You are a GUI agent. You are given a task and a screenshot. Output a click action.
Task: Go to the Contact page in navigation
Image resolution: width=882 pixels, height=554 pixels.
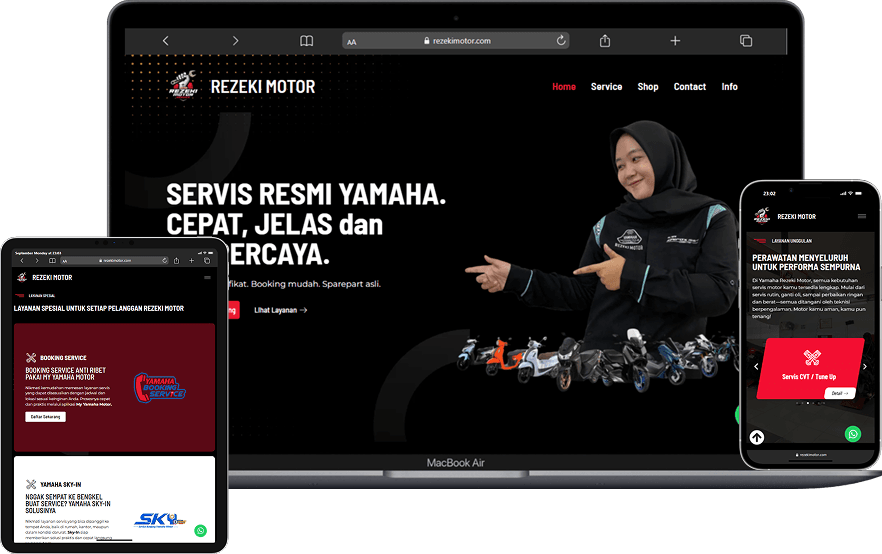tap(689, 87)
